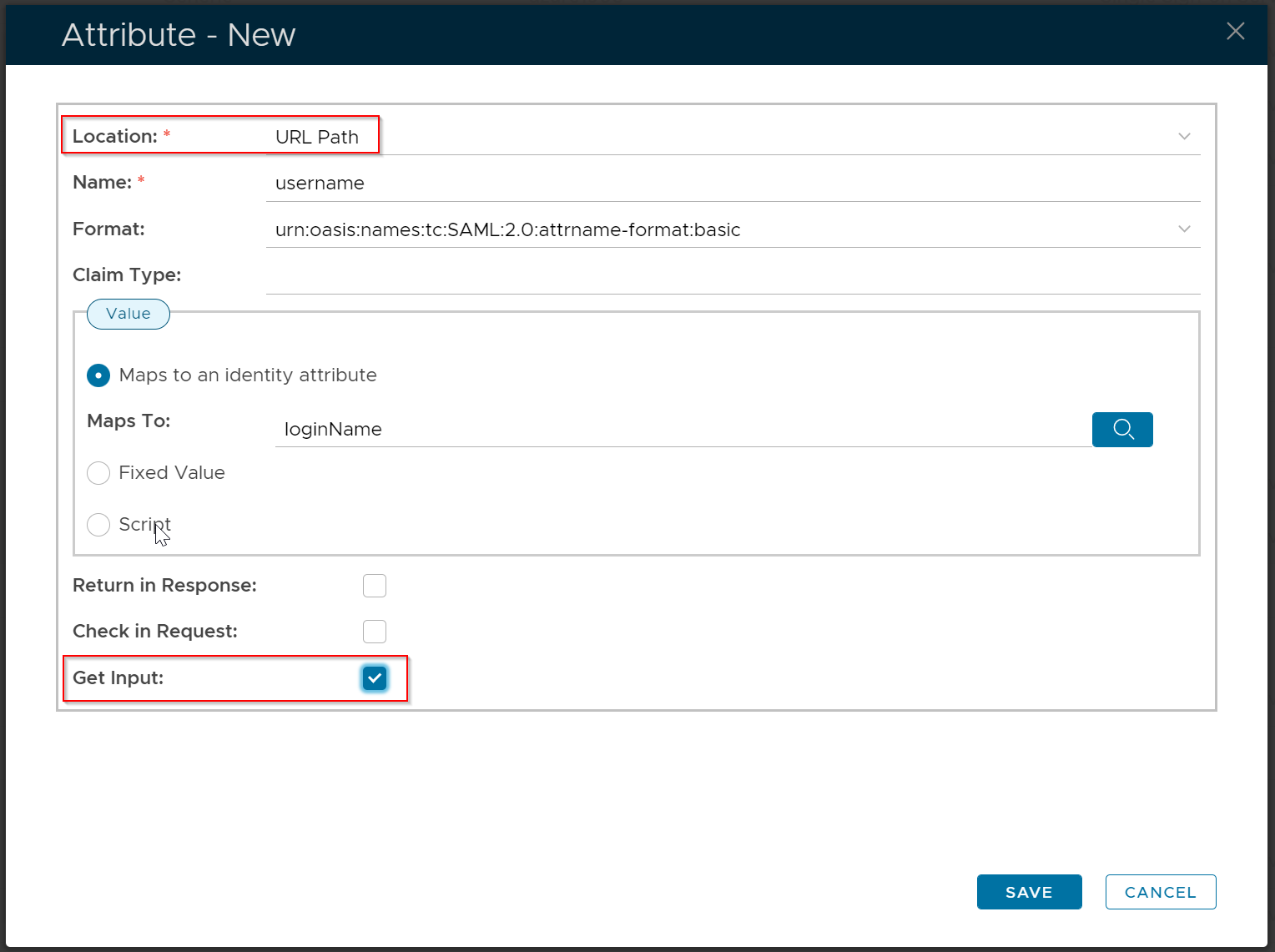This screenshot has width=1275, height=952.
Task: Pick the Script radio option
Action: [x=98, y=525]
